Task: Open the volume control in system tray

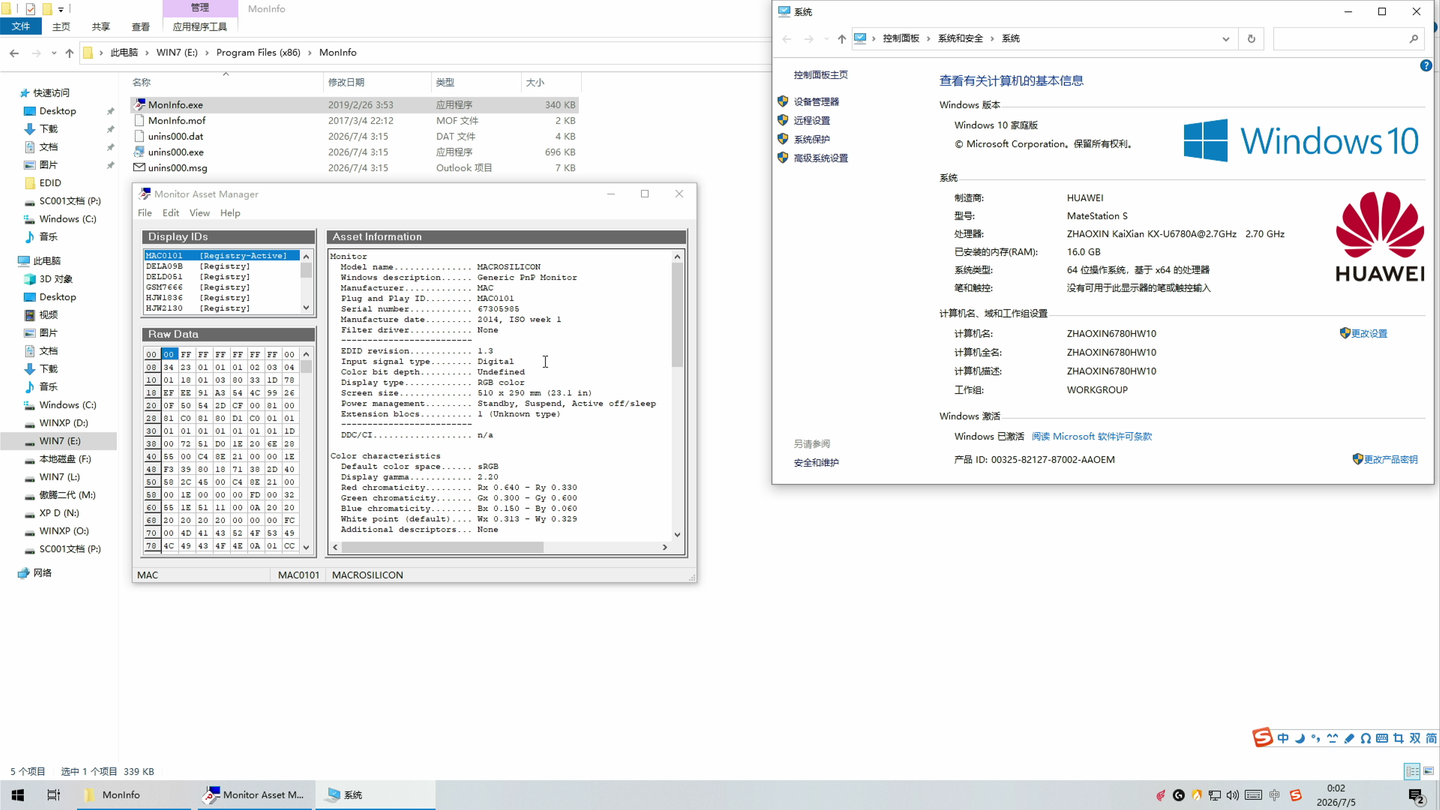Action: click(1233, 795)
